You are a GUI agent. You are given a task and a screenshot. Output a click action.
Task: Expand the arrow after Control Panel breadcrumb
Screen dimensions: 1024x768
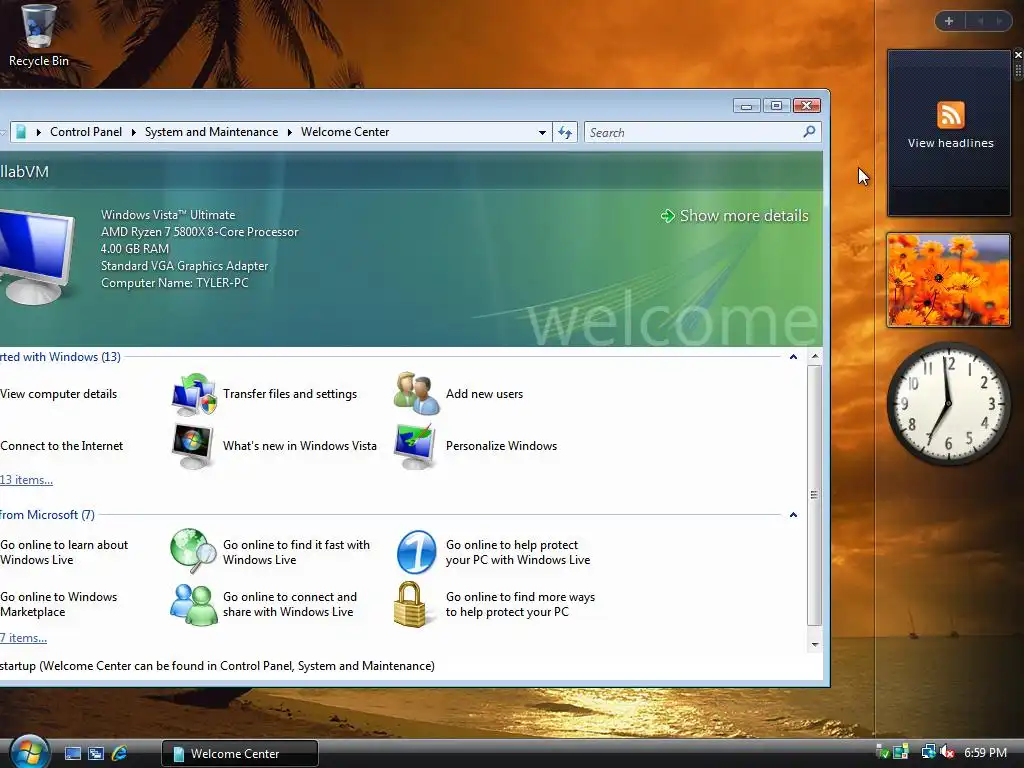click(133, 132)
